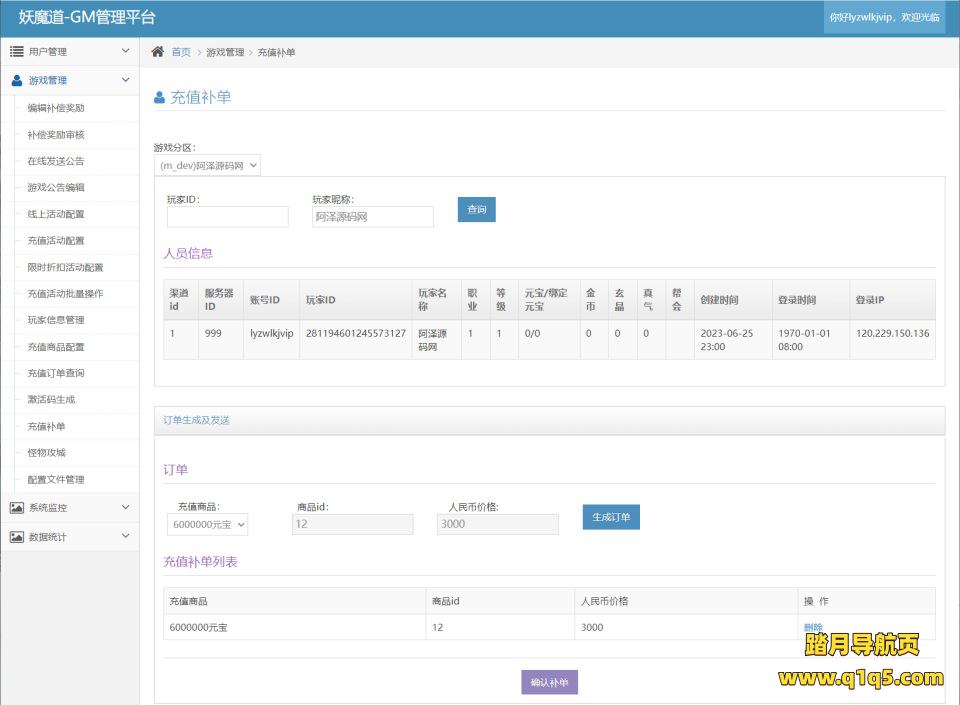Click the image icon beside 系统监控

point(17,508)
